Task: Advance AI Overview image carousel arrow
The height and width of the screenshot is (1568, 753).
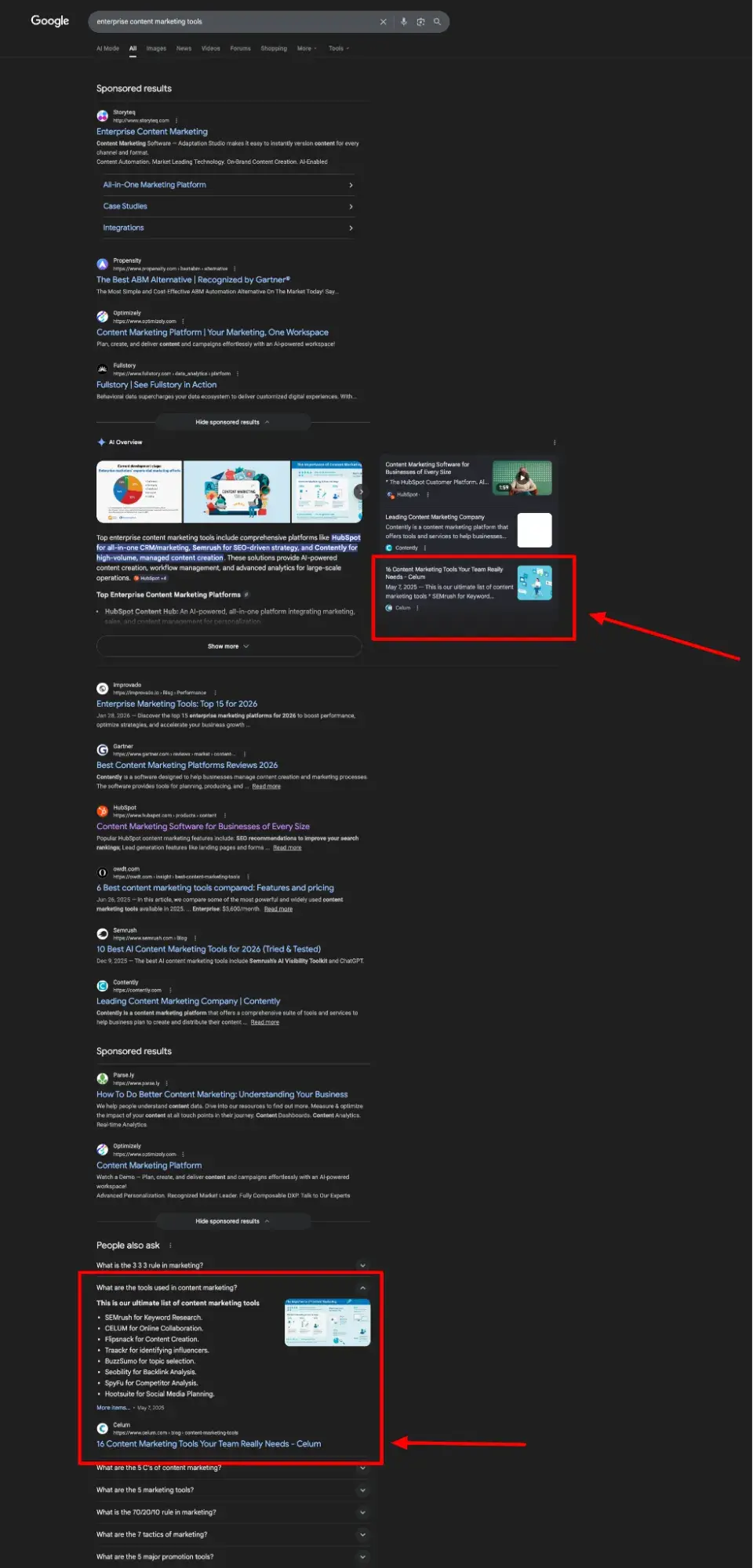Action: tap(360, 492)
